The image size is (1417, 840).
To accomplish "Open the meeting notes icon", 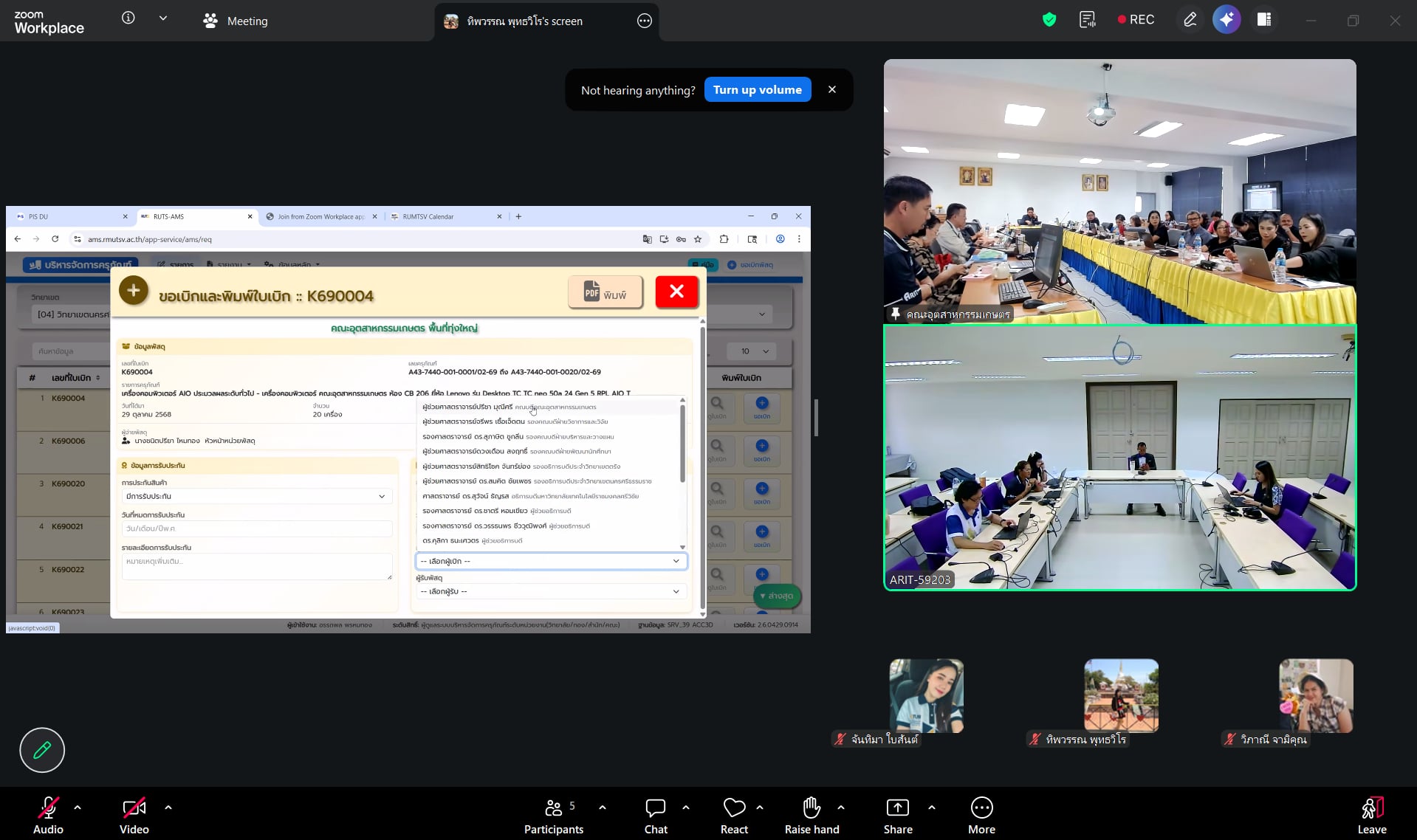I will [x=1087, y=20].
